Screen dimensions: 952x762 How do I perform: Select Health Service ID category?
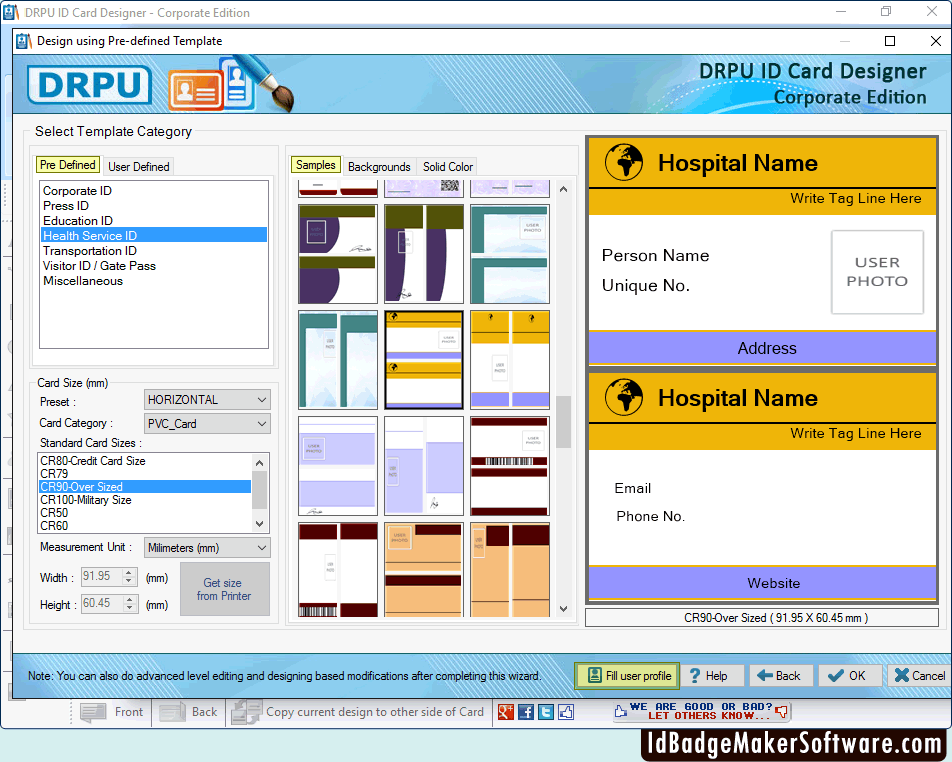pyautogui.click(x=154, y=236)
